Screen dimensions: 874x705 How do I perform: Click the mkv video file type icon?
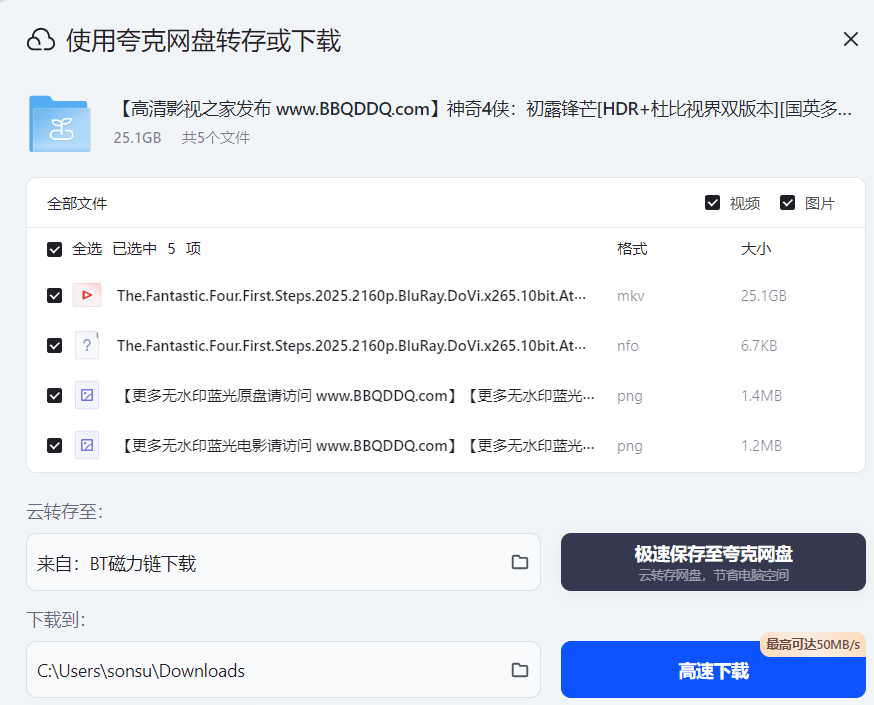[x=87, y=296]
